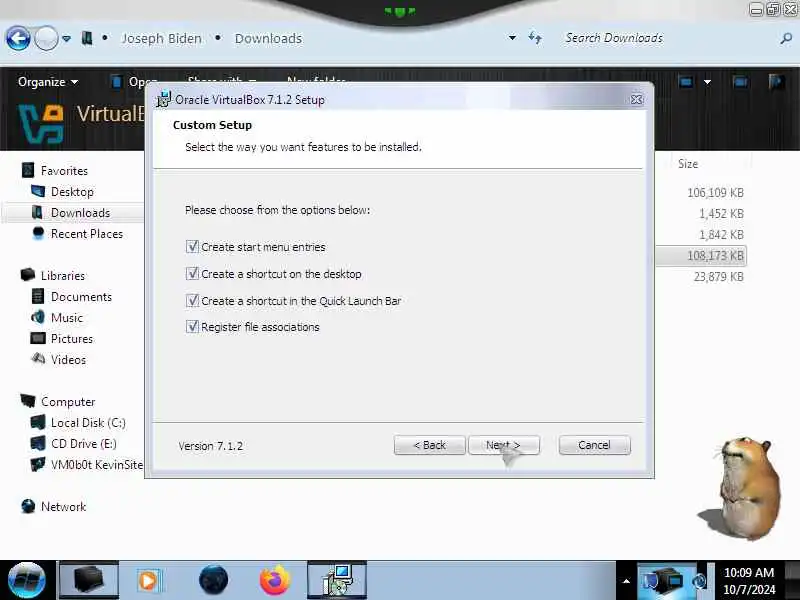Click the Explorer back arrow button

pos(18,38)
